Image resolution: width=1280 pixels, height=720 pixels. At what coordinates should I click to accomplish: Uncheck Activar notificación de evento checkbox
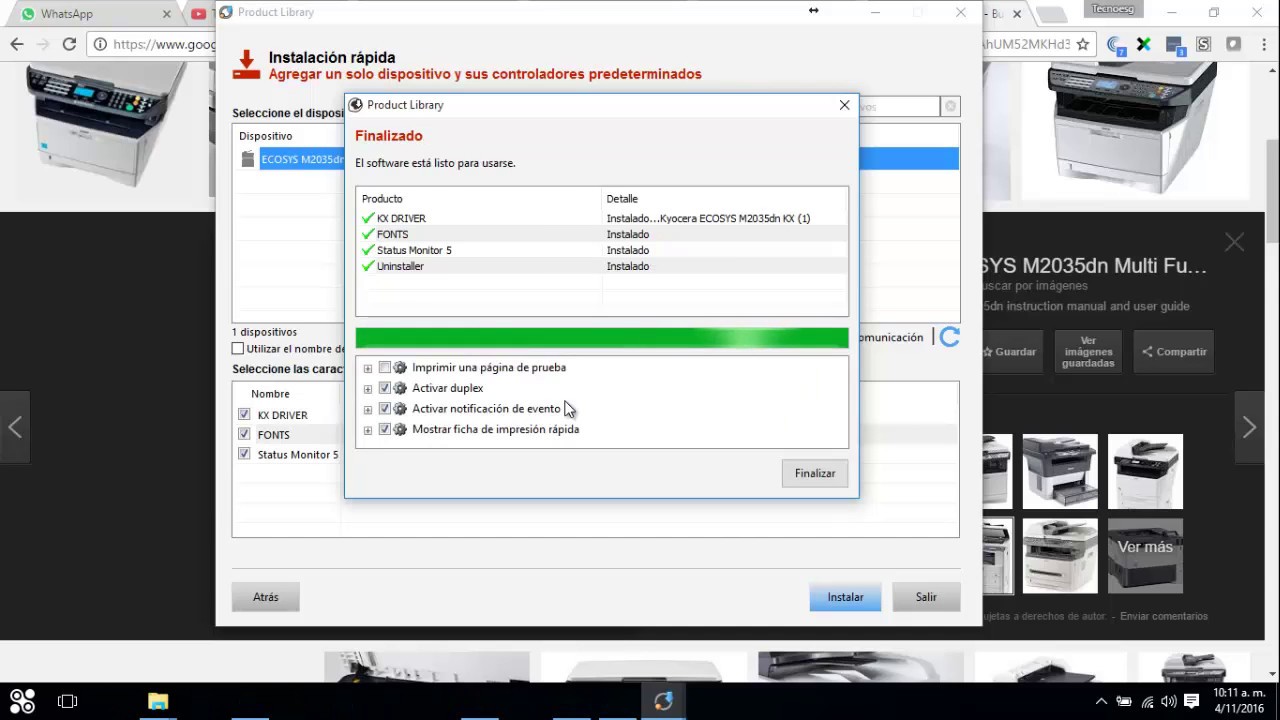[385, 409]
